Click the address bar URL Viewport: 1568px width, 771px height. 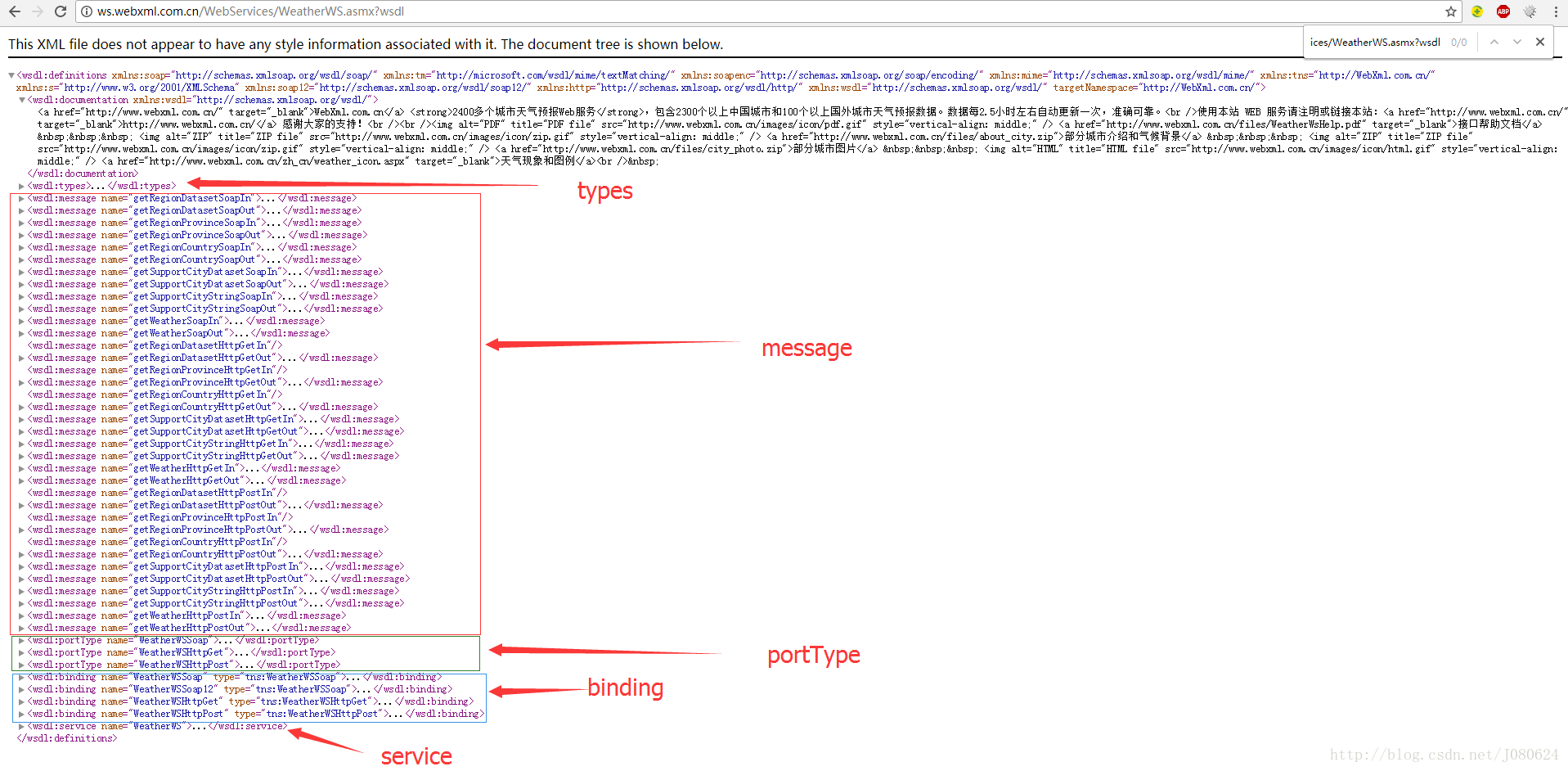coord(250,11)
